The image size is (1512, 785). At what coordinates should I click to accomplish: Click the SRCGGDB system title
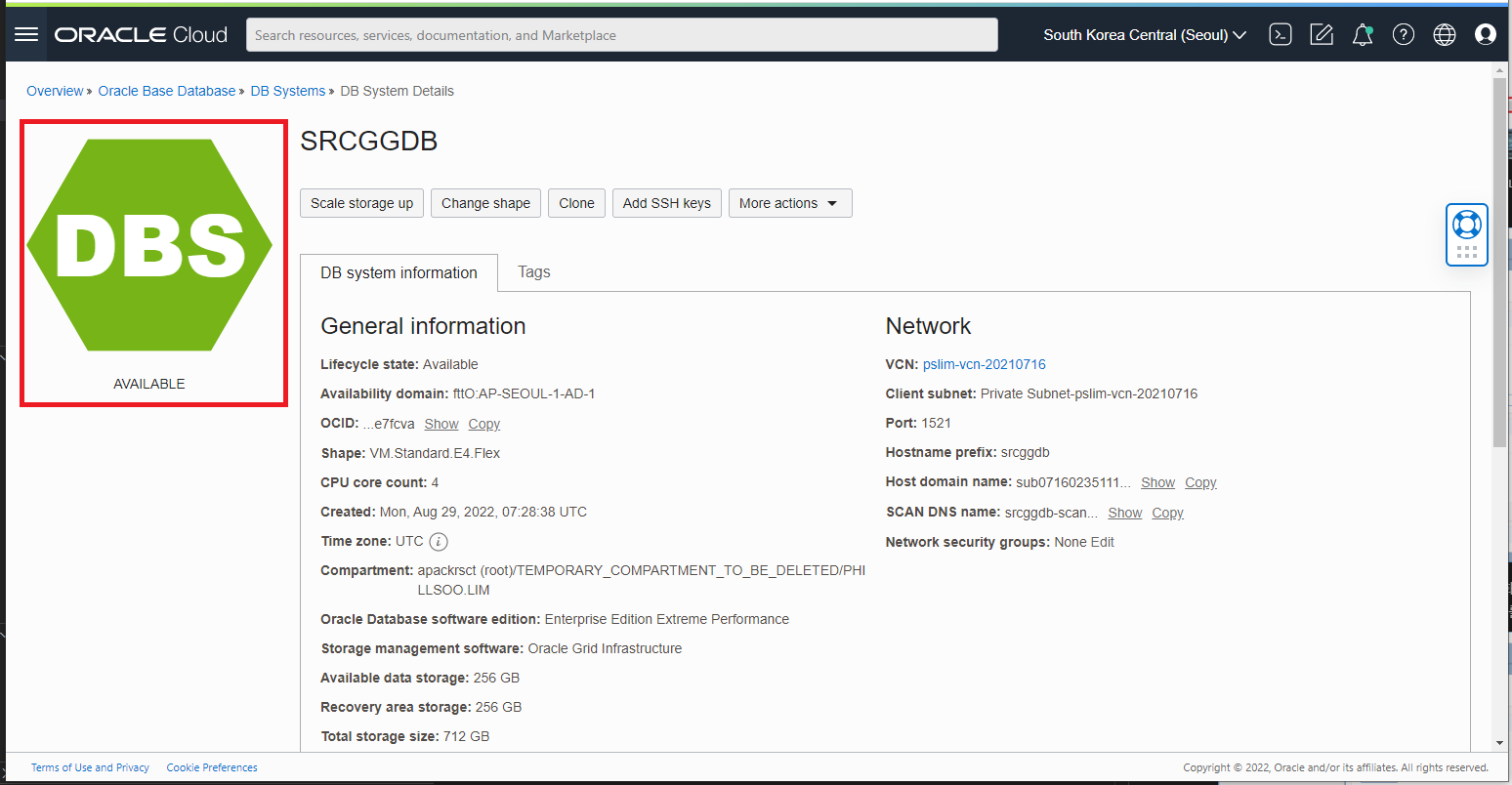[368, 141]
